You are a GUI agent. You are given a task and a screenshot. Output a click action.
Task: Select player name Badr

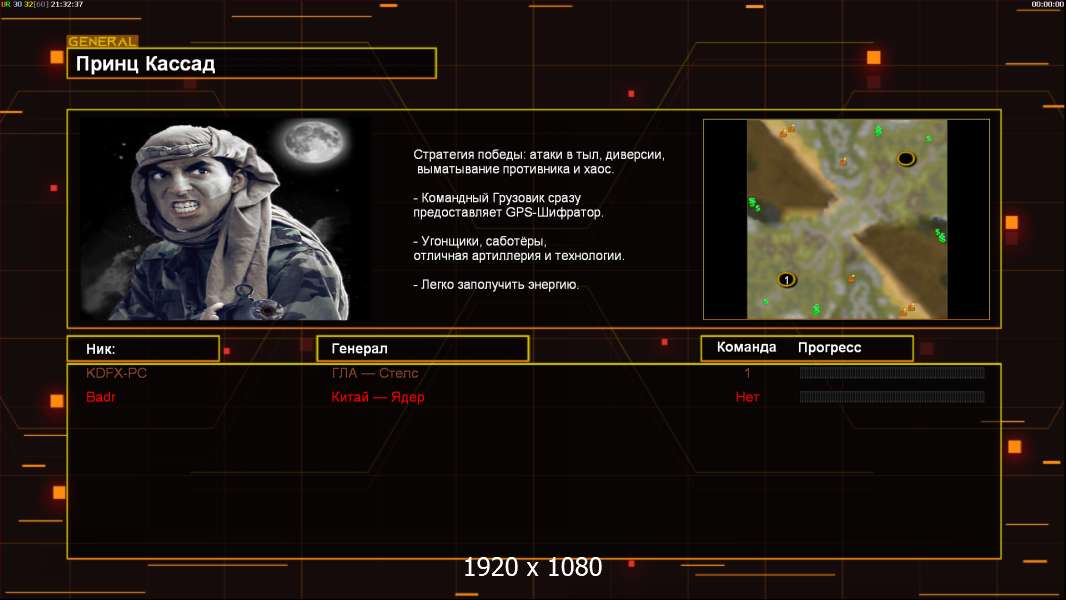pyautogui.click(x=101, y=397)
